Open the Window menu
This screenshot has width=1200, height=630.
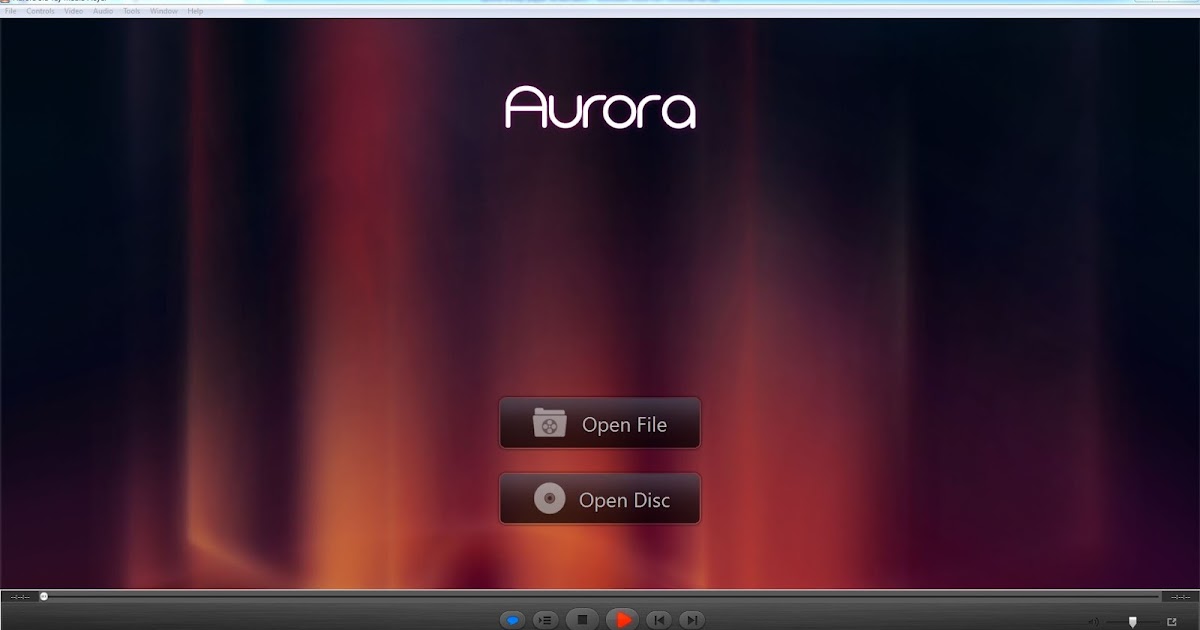pos(164,11)
